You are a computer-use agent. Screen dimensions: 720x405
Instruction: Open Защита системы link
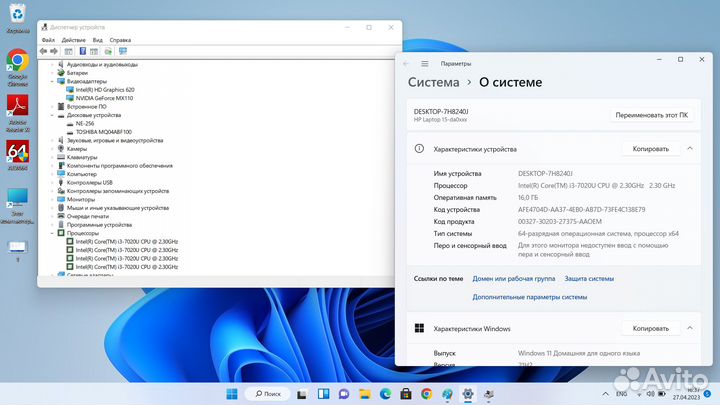(x=589, y=279)
